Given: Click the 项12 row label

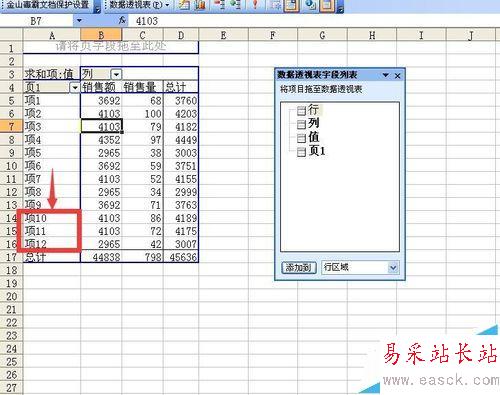Looking at the screenshot, I should pos(52,244).
